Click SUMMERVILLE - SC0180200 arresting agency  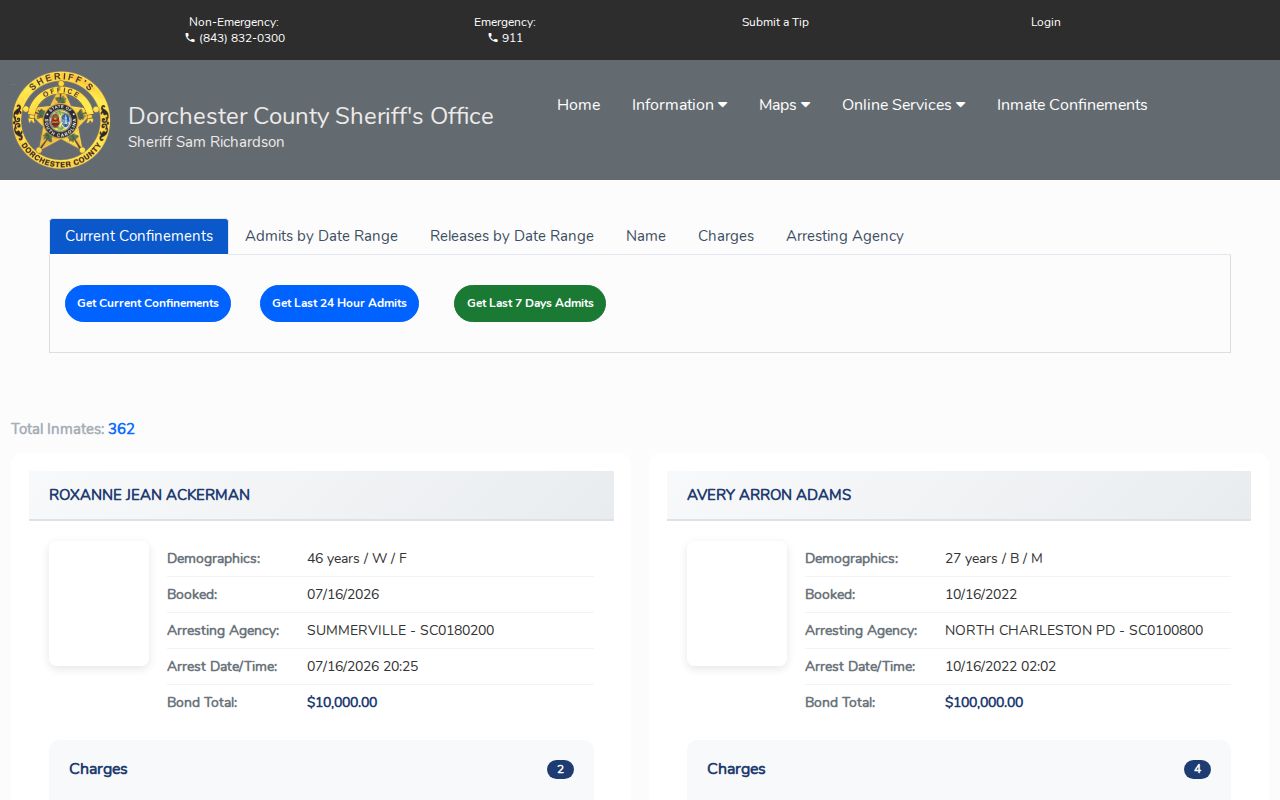400,630
